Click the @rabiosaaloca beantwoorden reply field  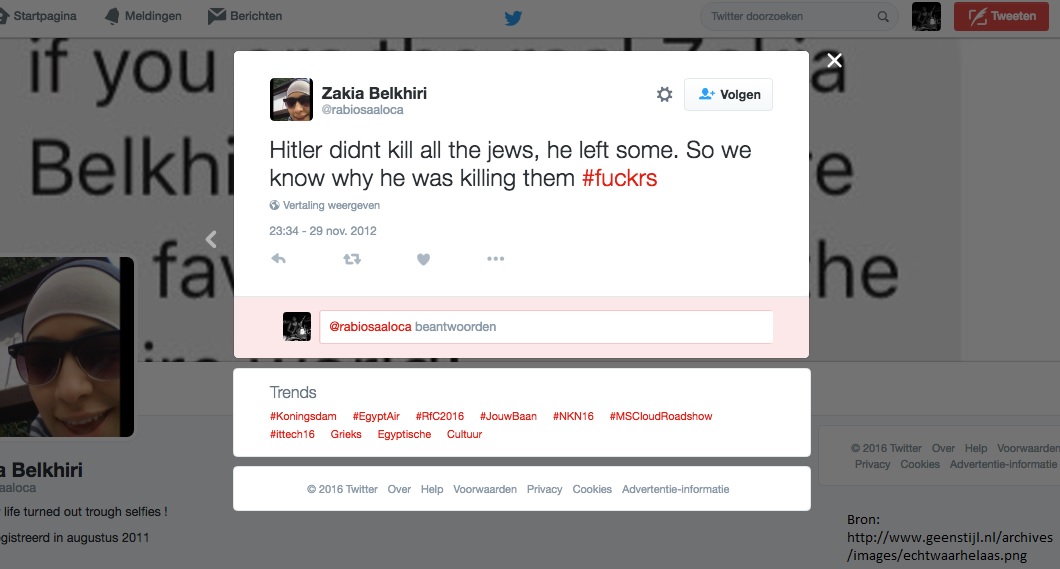[x=546, y=327]
